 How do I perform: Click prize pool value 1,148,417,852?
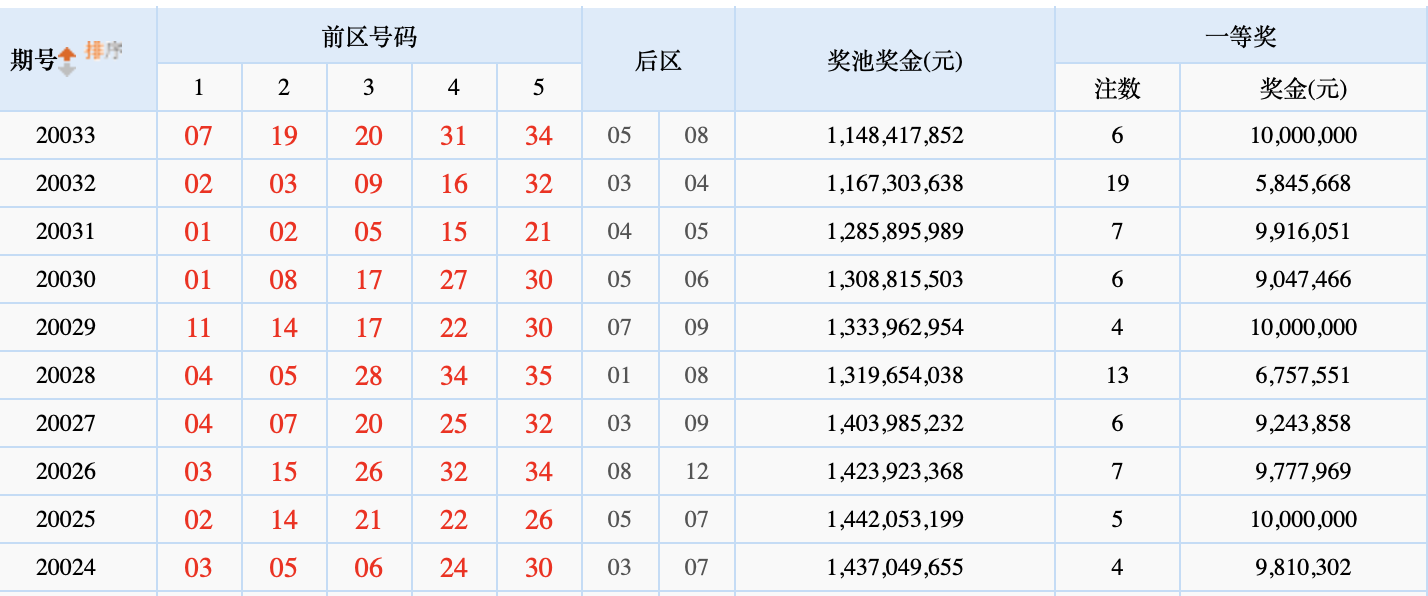coord(895,135)
